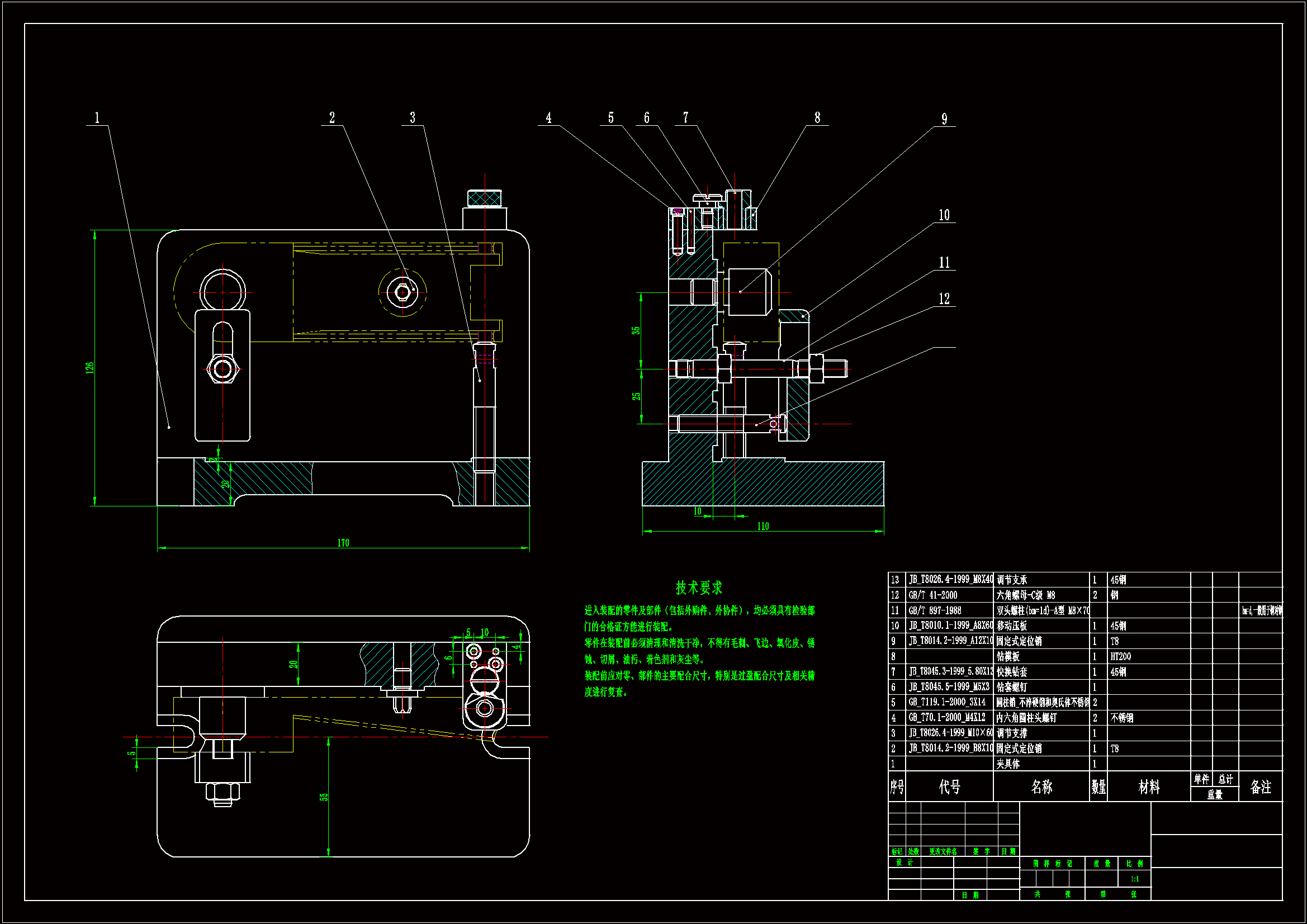Click the 技术要求 heading text
Image resolution: width=1307 pixels, height=924 pixels.
(x=698, y=587)
